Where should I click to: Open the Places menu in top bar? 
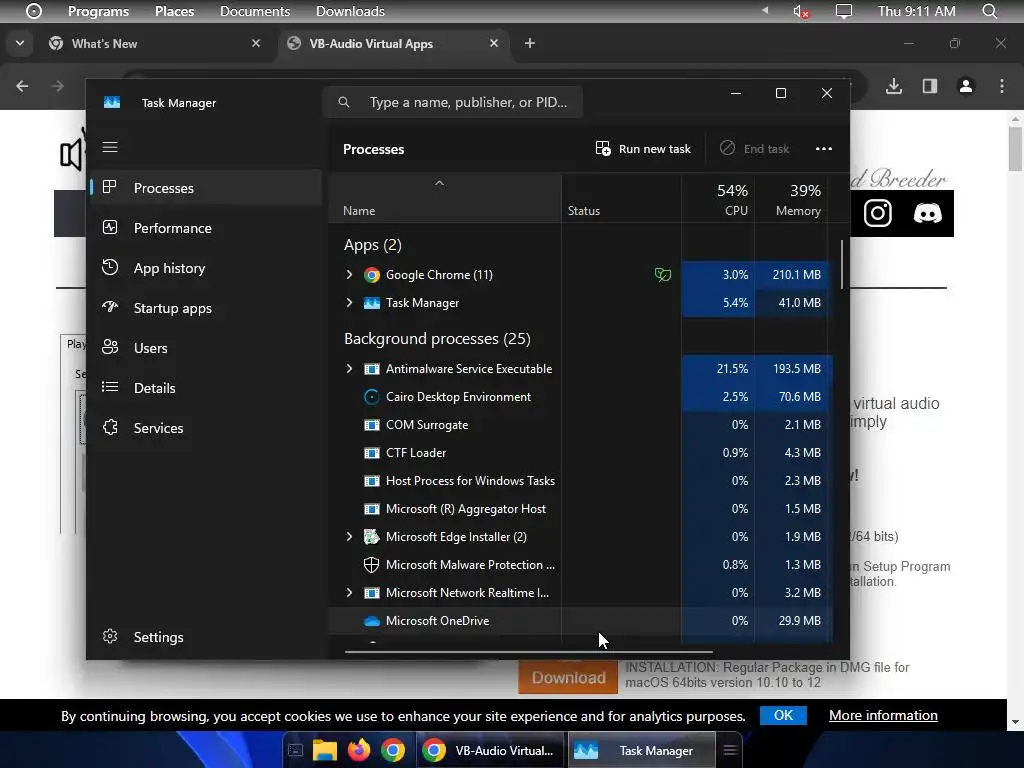coord(174,11)
